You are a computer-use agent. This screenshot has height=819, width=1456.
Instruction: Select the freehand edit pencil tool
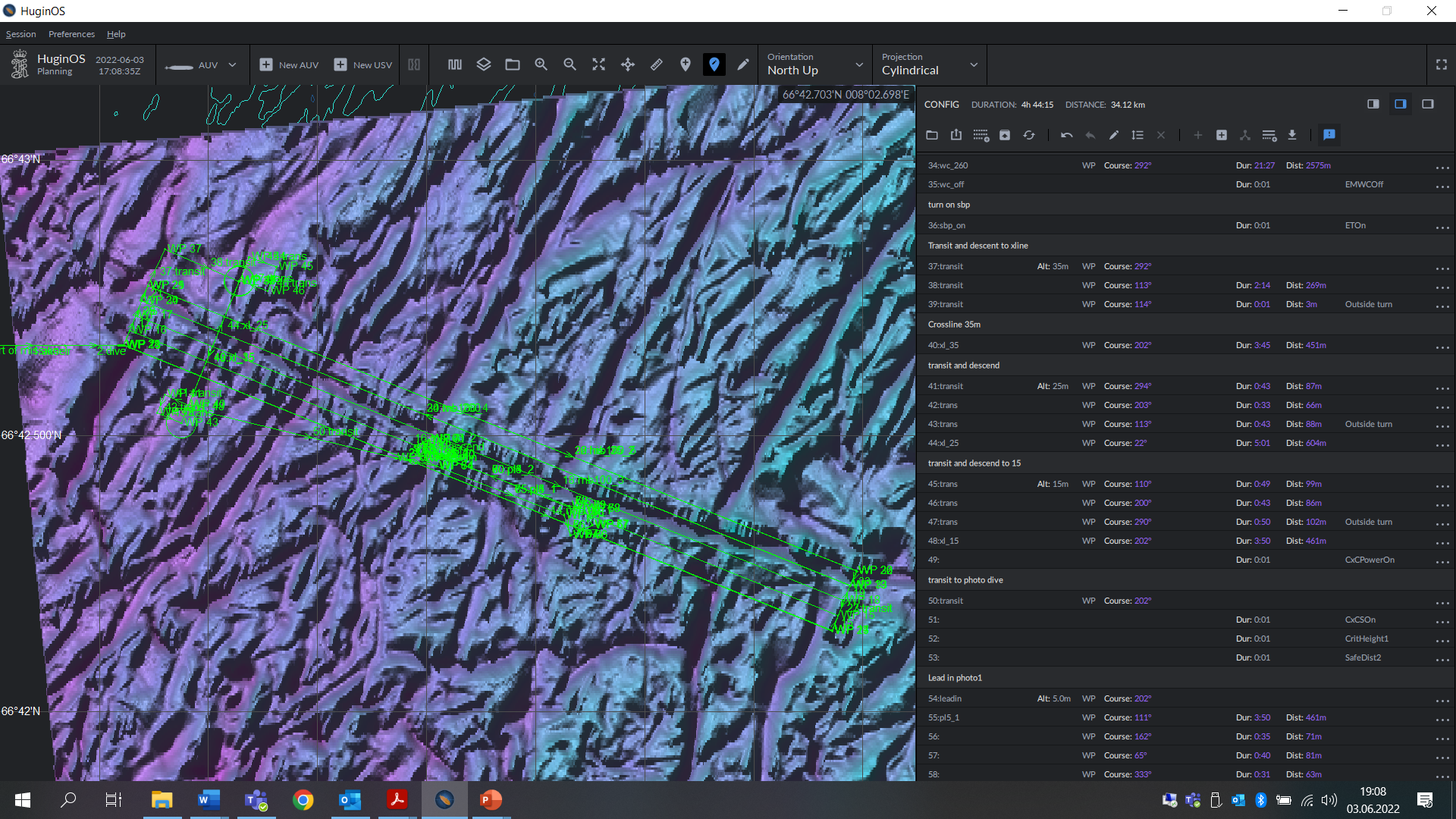point(742,64)
